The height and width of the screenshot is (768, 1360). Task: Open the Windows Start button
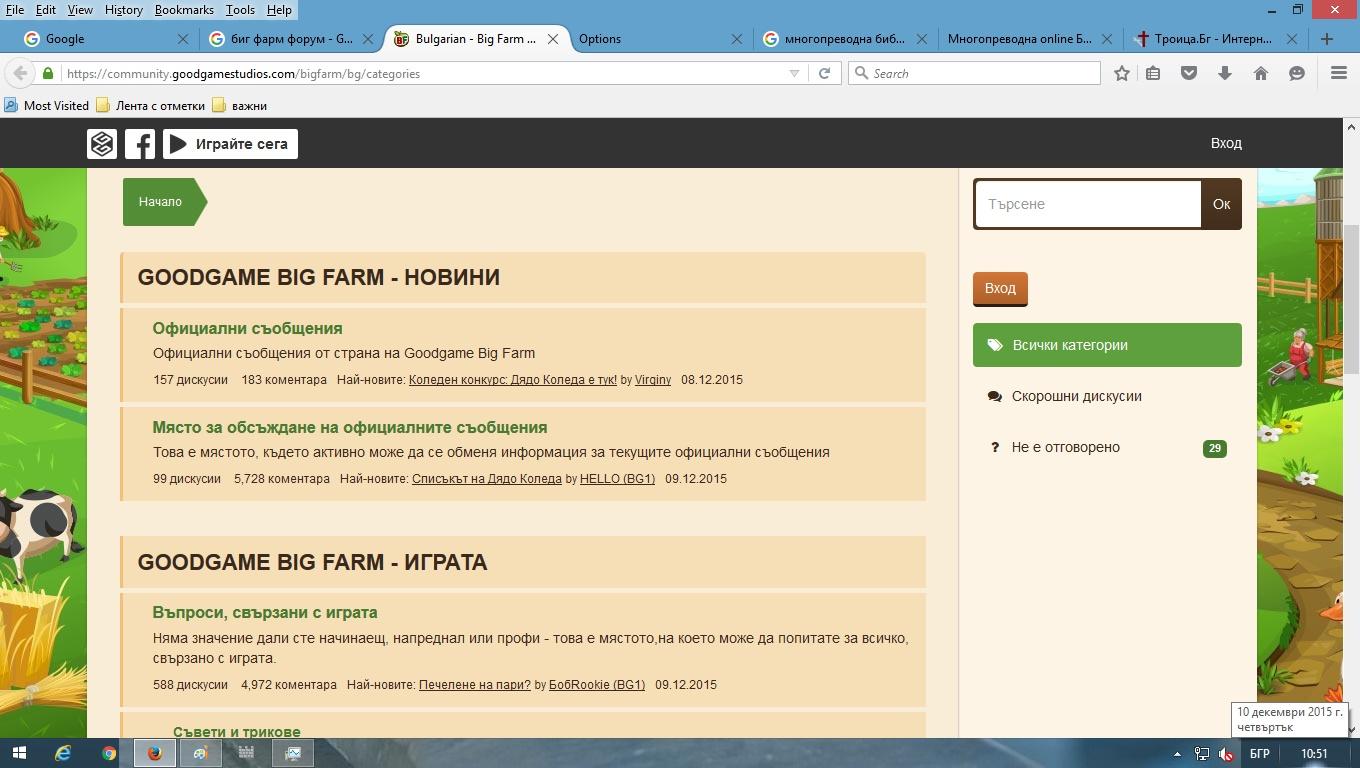coord(20,753)
